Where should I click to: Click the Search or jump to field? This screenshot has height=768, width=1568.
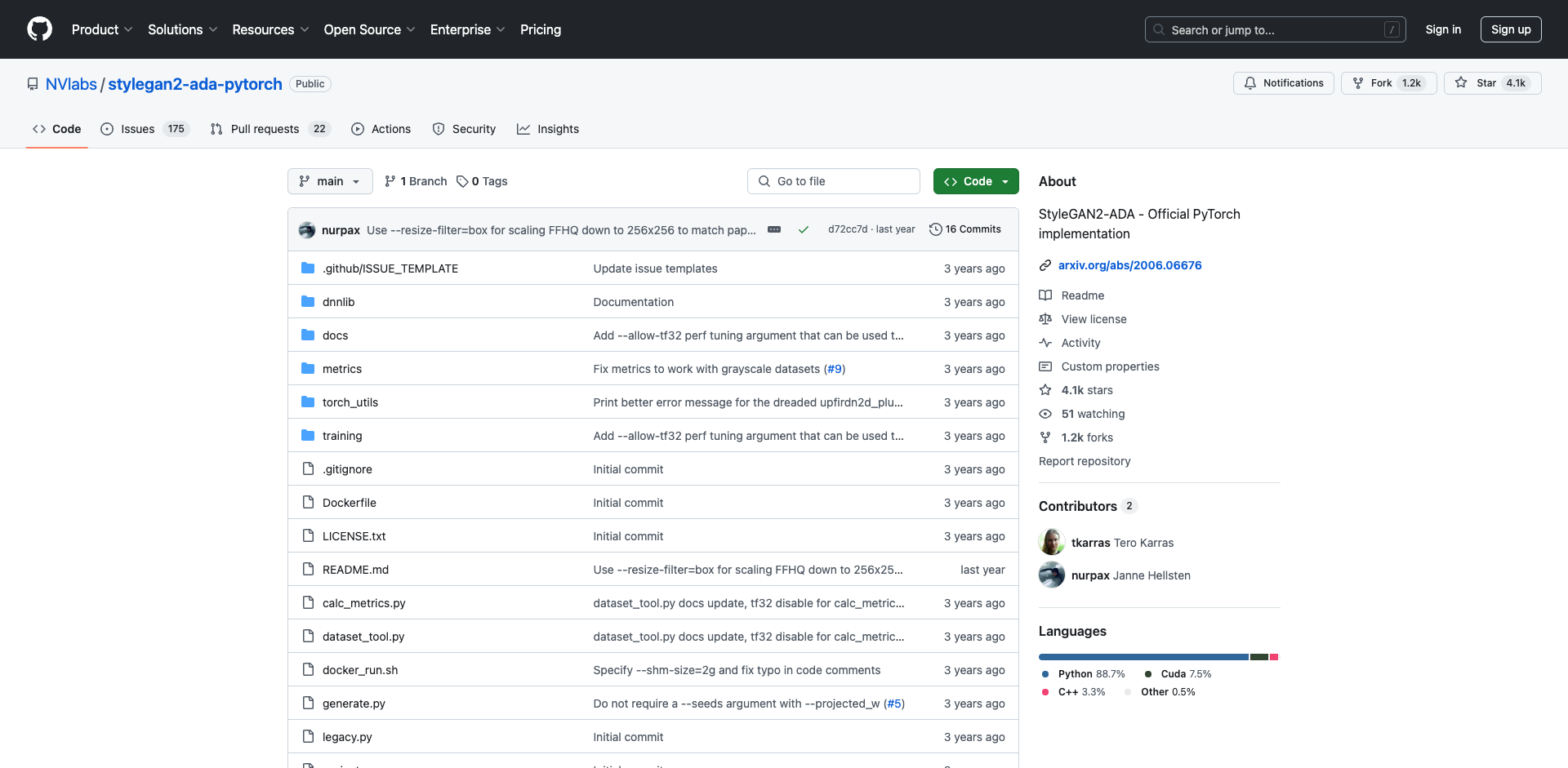click(x=1275, y=29)
